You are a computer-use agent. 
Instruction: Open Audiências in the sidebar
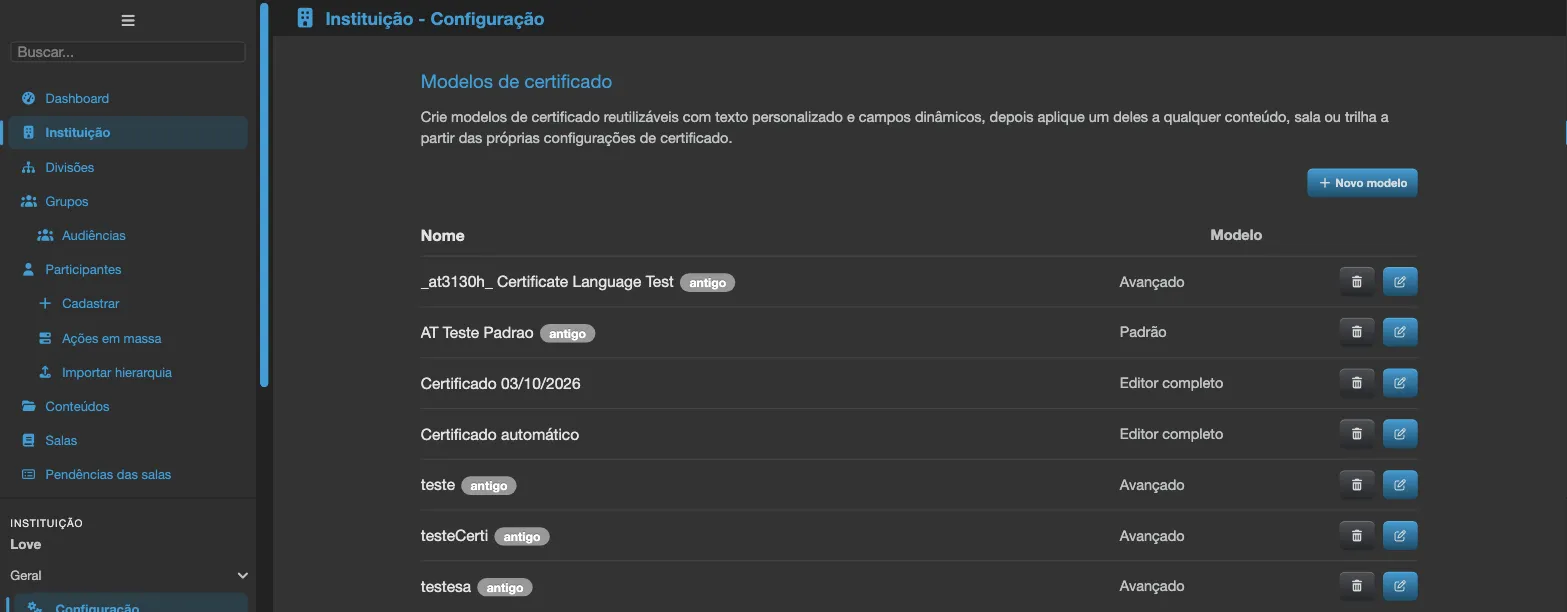[93, 235]
